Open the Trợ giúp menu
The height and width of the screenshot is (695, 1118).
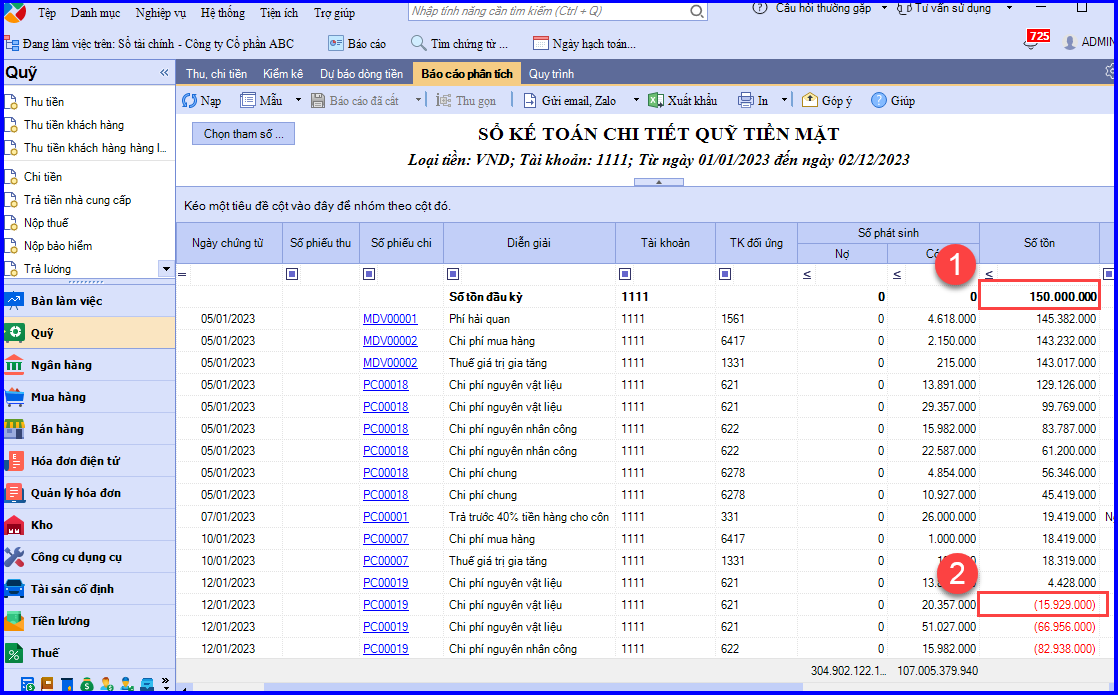tap(334, 13)
